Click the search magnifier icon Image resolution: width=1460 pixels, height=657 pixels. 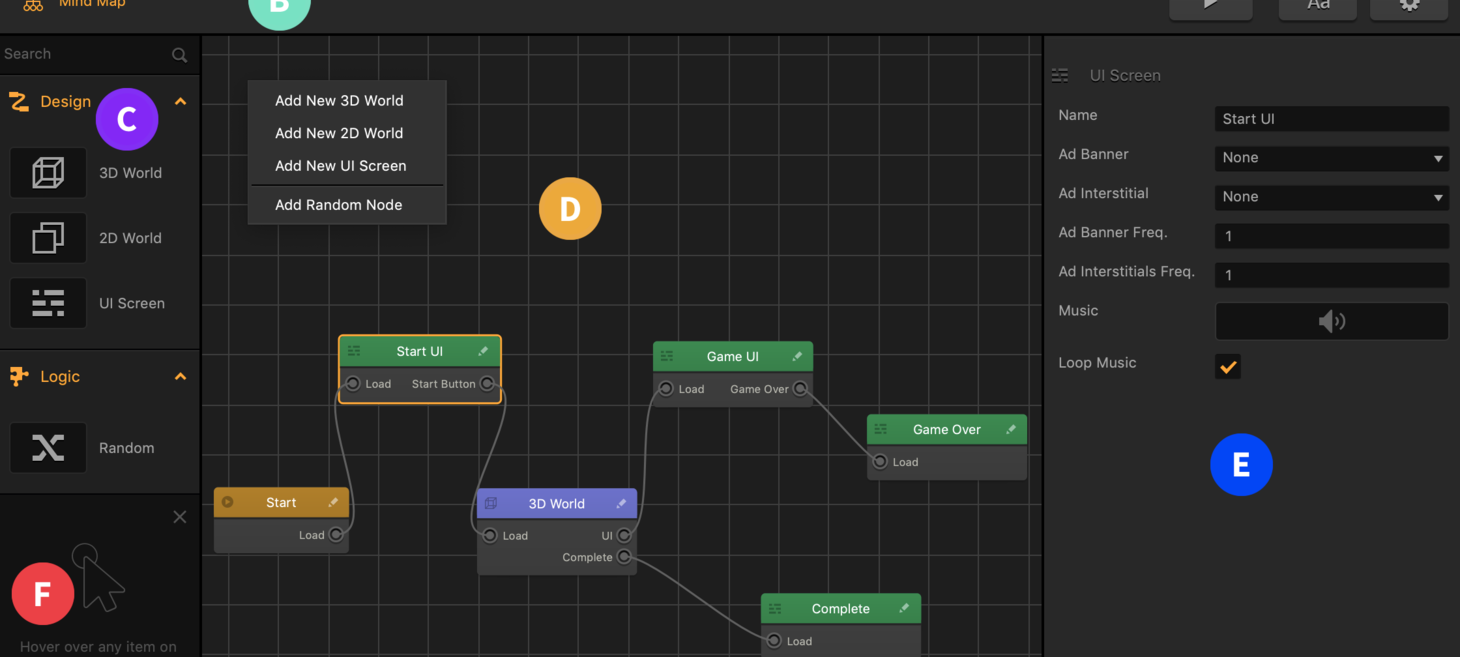point(180,55)
